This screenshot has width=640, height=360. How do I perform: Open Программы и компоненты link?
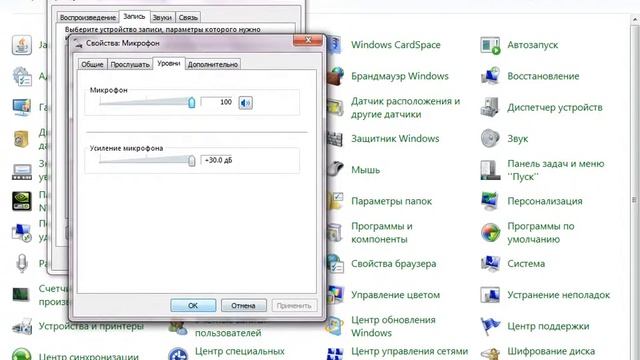click(x=382, y=233)
